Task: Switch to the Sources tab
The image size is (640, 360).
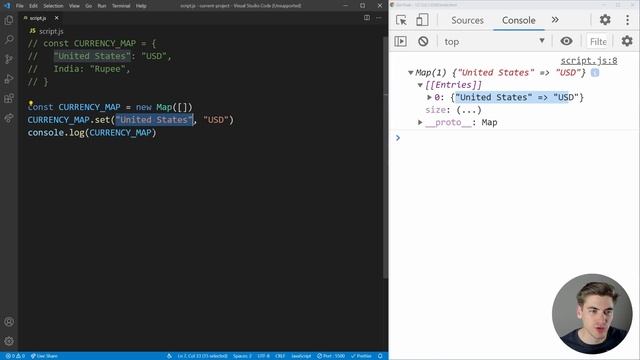Action: tap(467, 20)
